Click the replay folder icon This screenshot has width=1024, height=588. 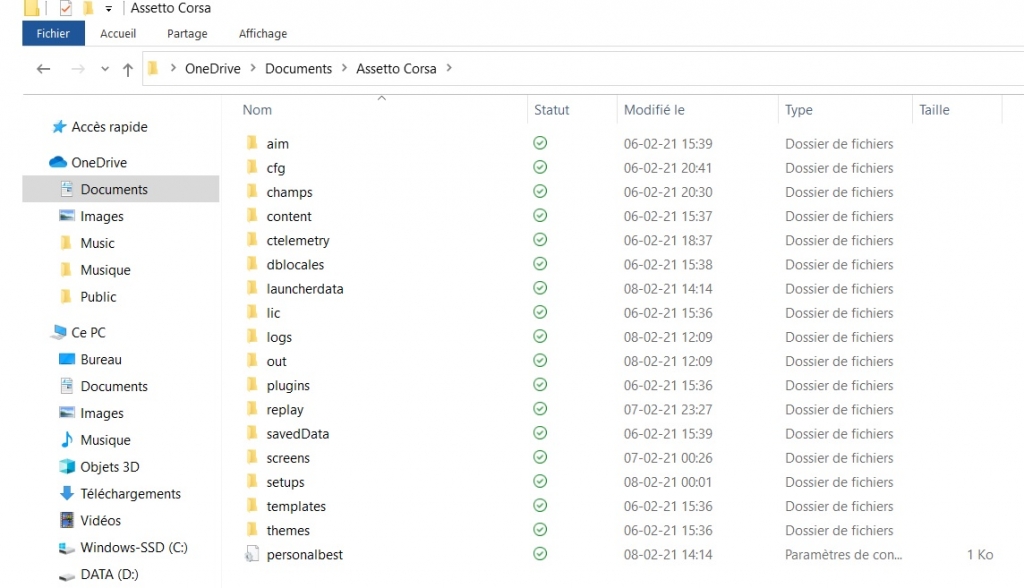pyautogui.click(x=252, y=408)
